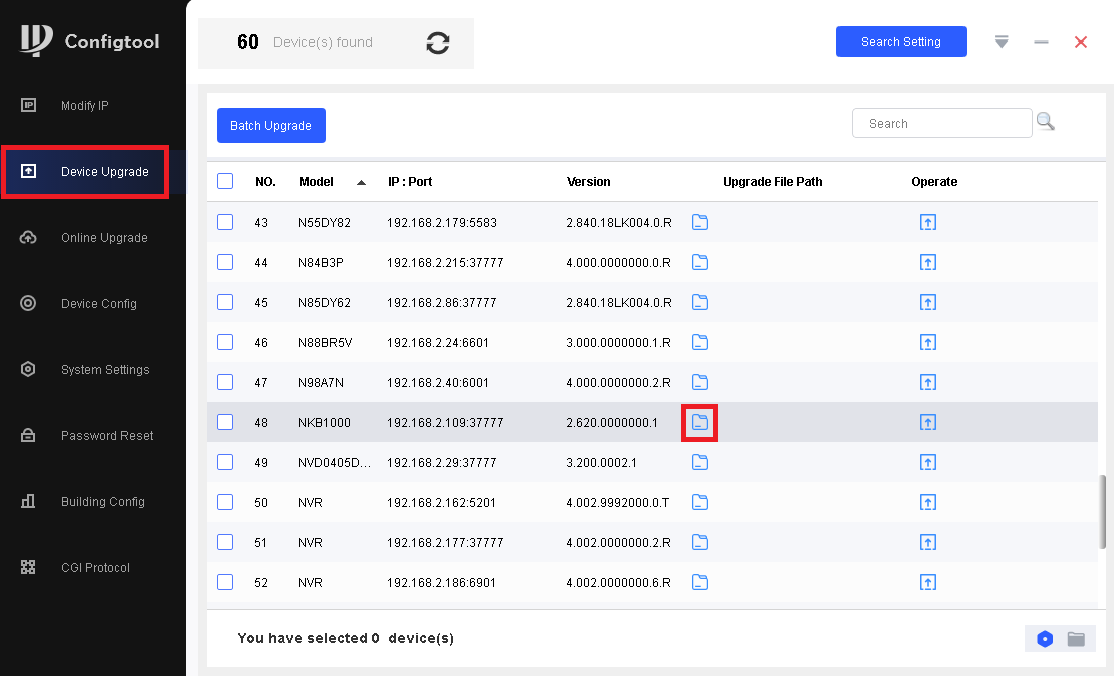Click the Batch Upgrade button

tap(271, 126)
